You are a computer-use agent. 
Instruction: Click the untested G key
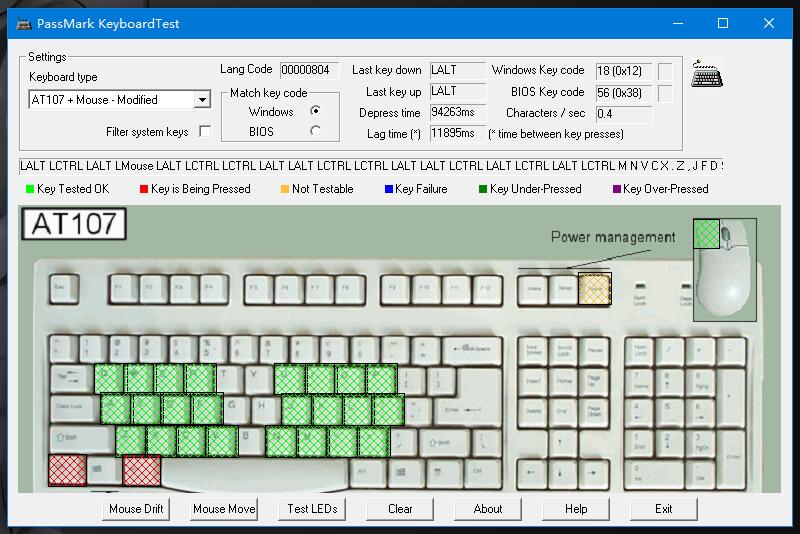235,409
